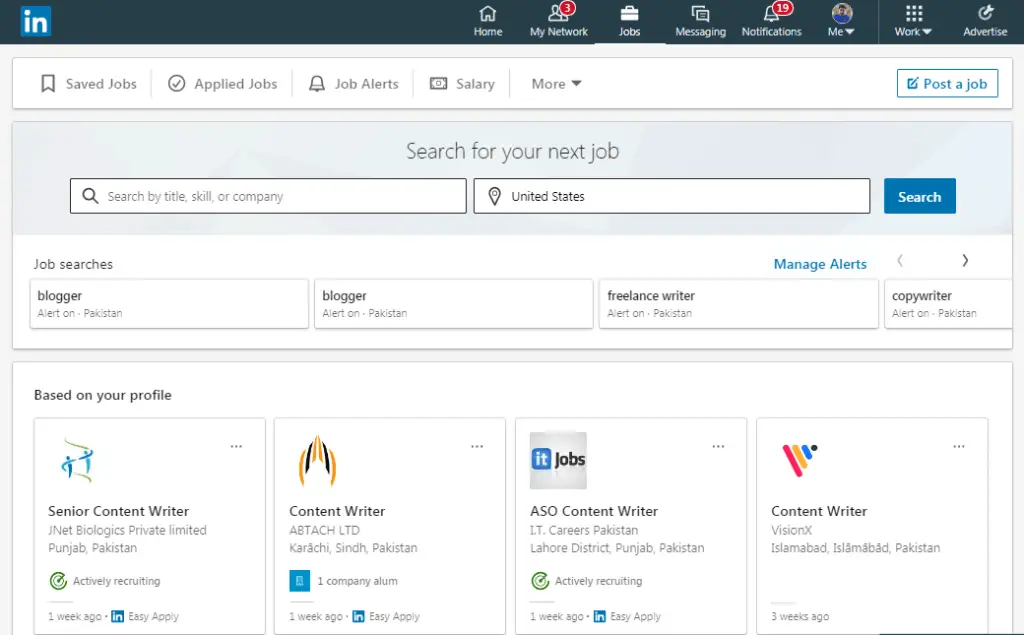Click the VisionX company logo

click(x=799, y=460)
